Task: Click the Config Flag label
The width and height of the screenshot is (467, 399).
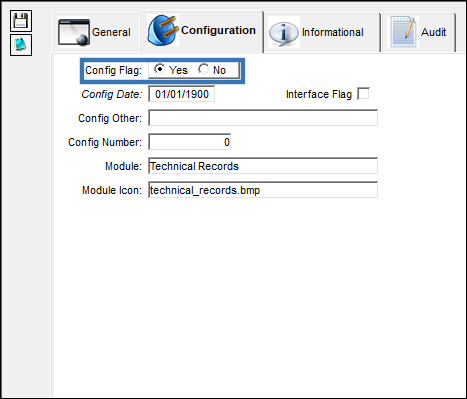Action: coord(113,70)
